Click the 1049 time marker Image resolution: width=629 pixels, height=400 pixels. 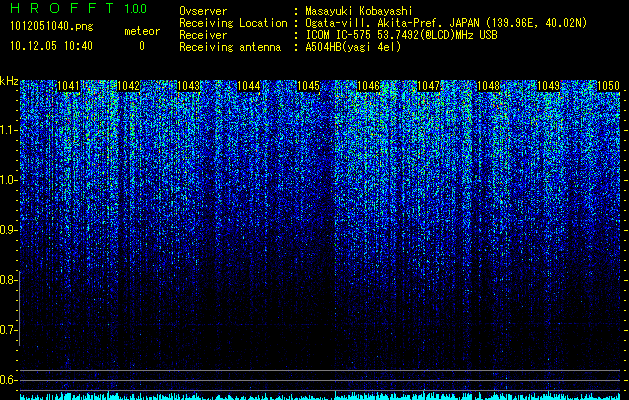(548, 86)
